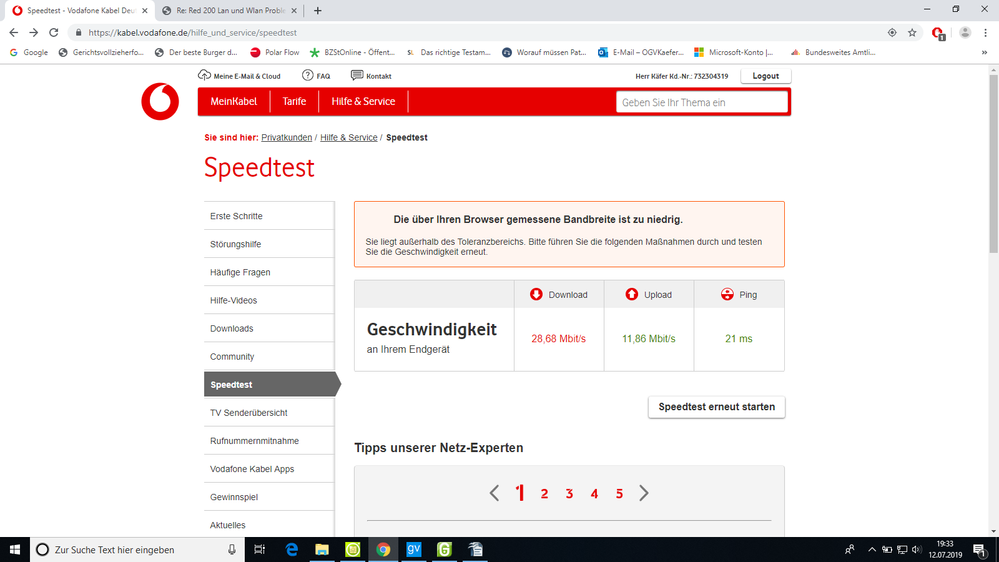Open Rufnummernmitnahme sidebar entry
This screenshot has height=562, width=999.
coord(269,440)
